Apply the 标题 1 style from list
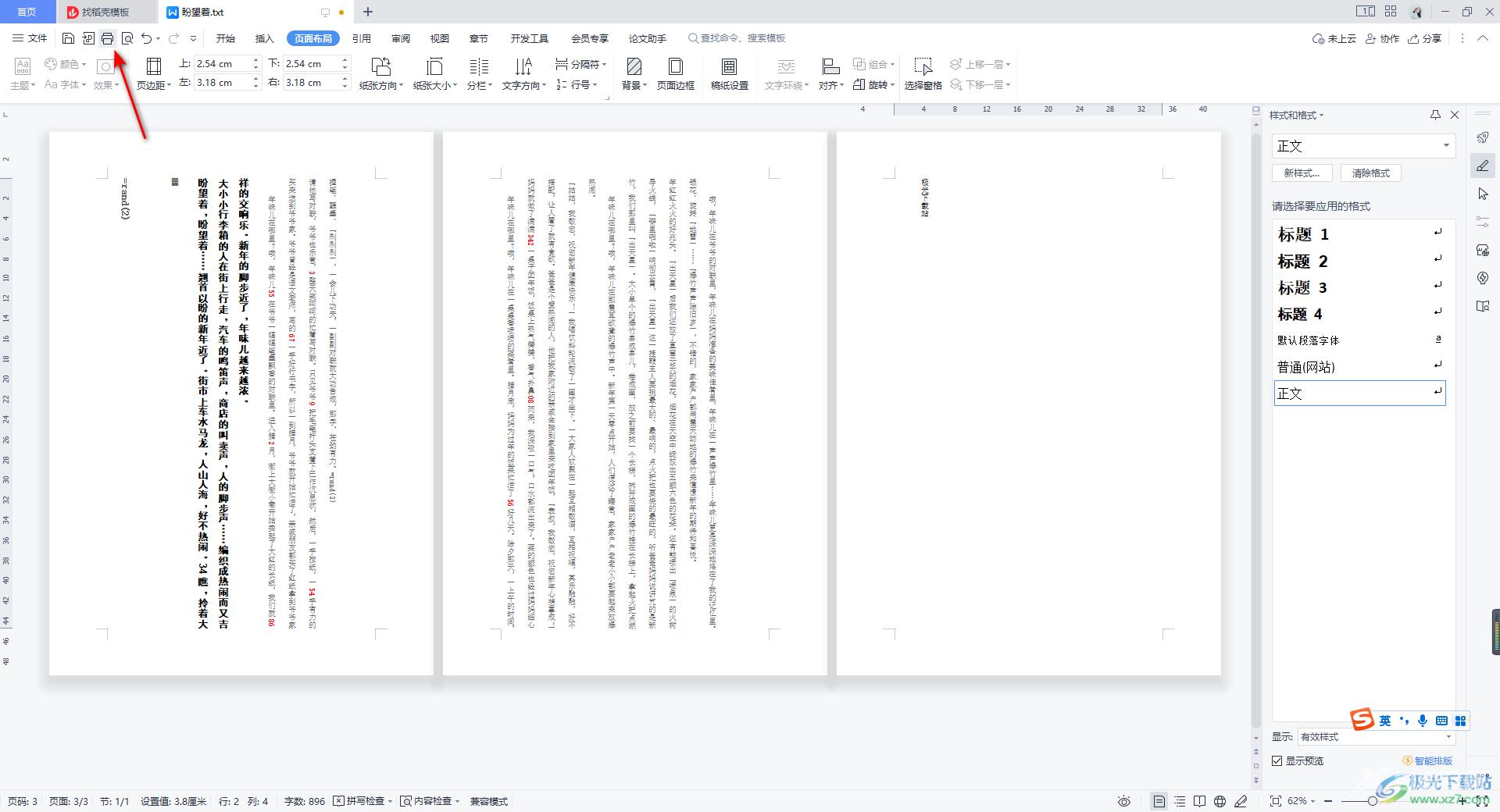Image resolution: width=1500 pixels, height=812 pixels. tap(1359, 234)
